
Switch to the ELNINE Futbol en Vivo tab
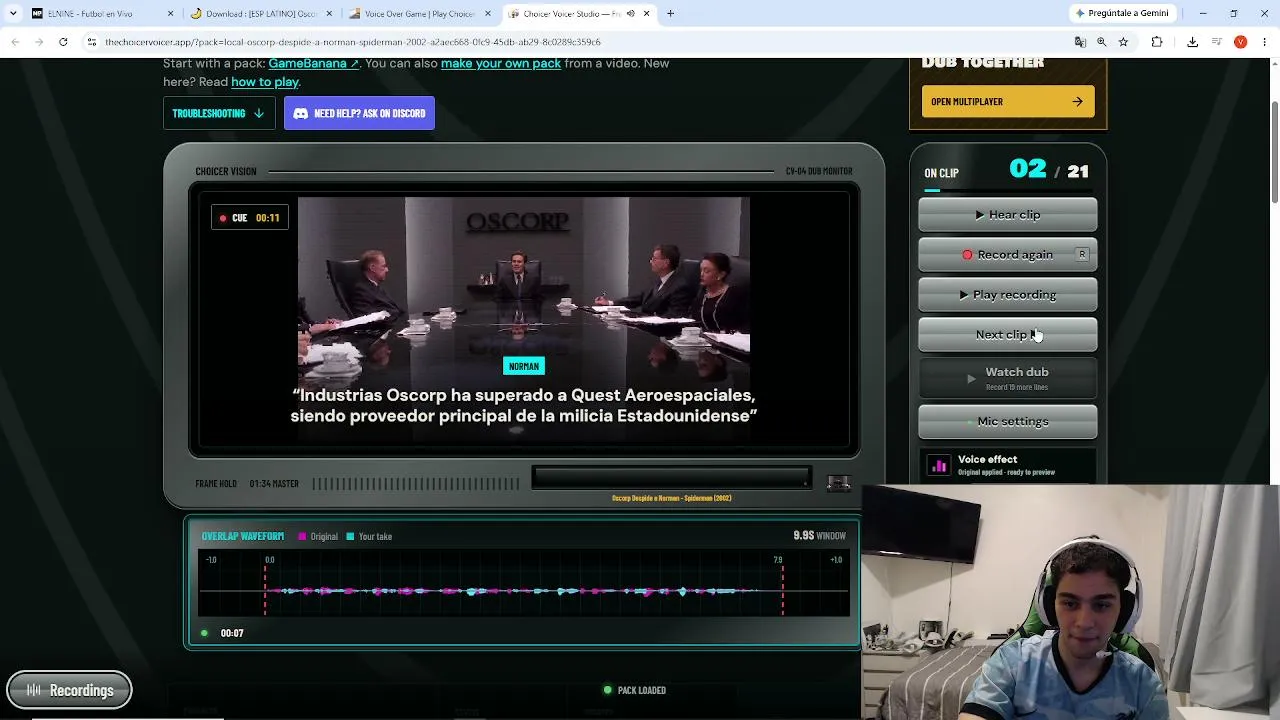[101, 14]
